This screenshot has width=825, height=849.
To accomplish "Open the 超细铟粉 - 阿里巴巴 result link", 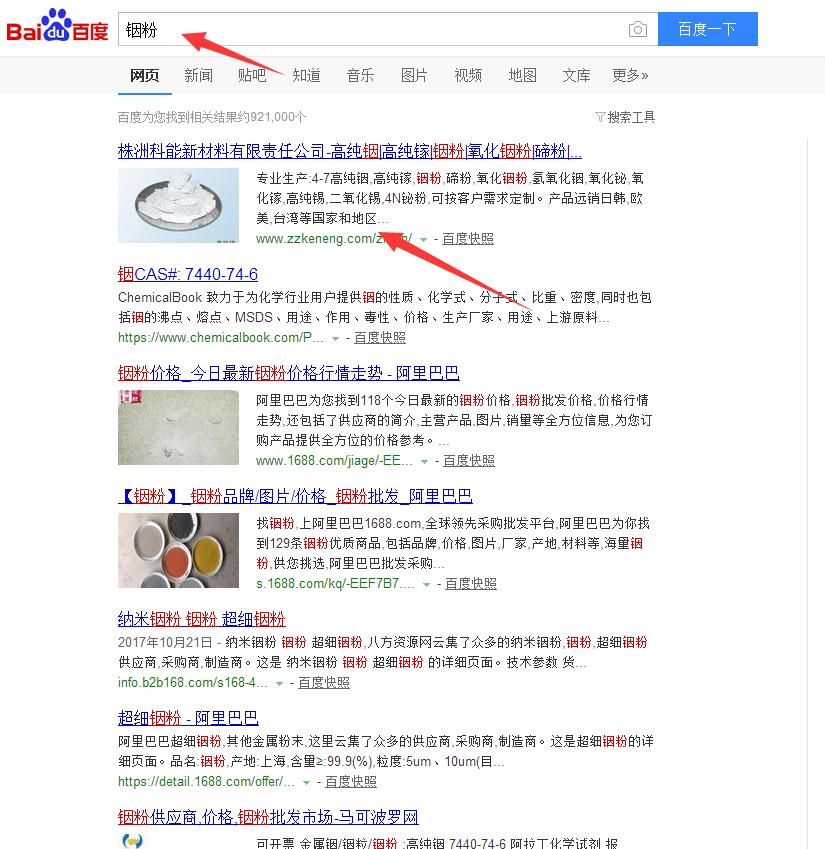I will pyautogui.click(x=188, y=718).
